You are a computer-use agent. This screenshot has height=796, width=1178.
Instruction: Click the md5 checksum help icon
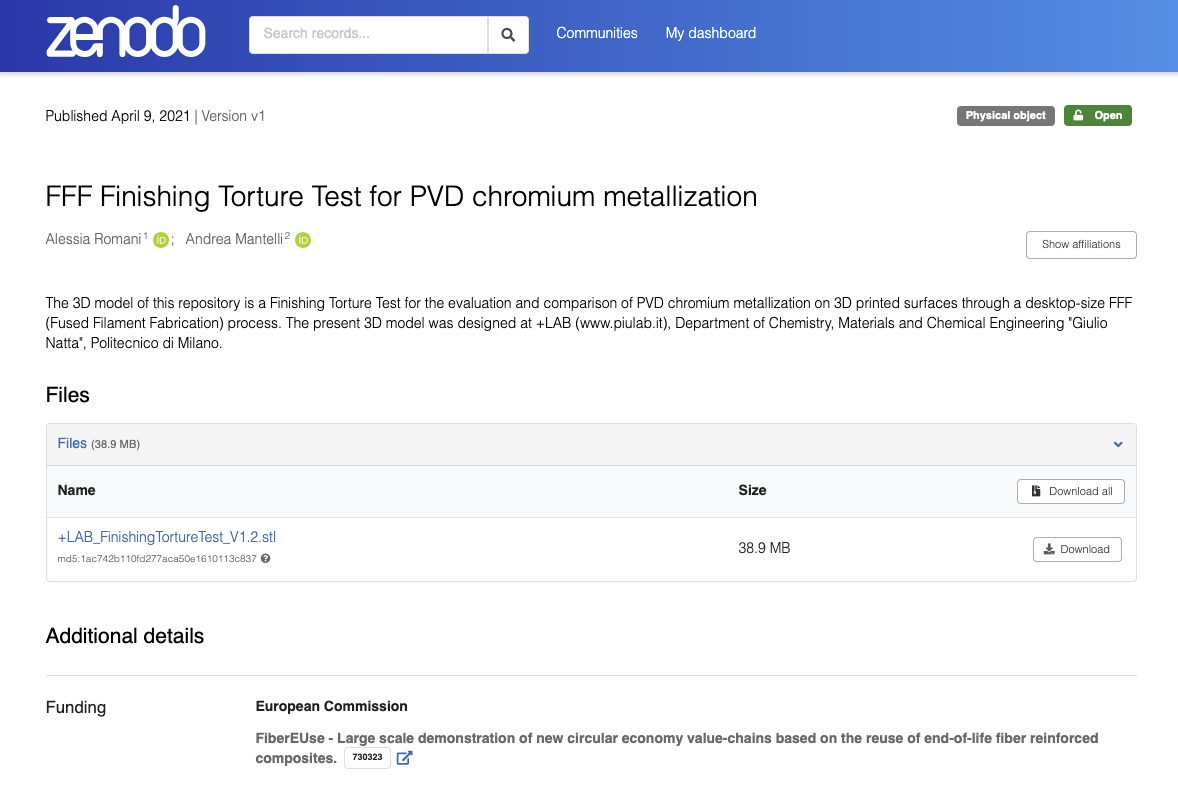point(265,559)
